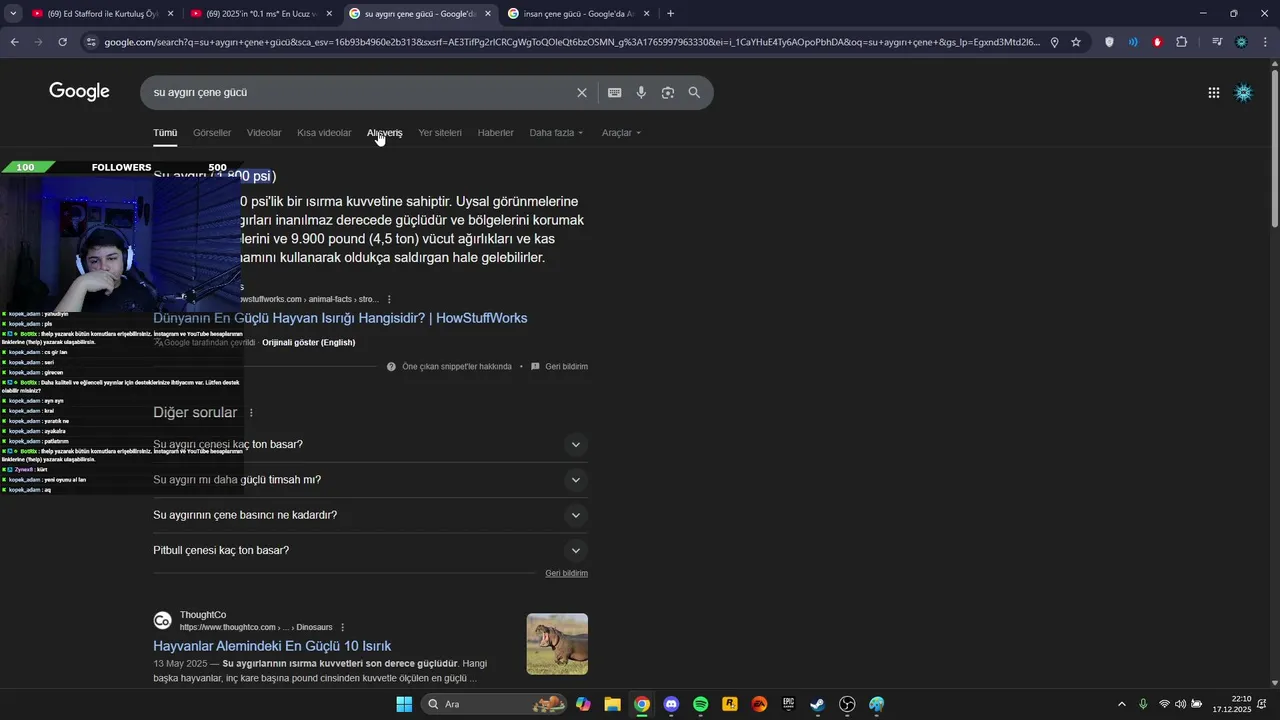This screenshot has height=720, width=1280.
Task: Click the magnifier search button
Action: pyautogui.click(x=694, y=92)
